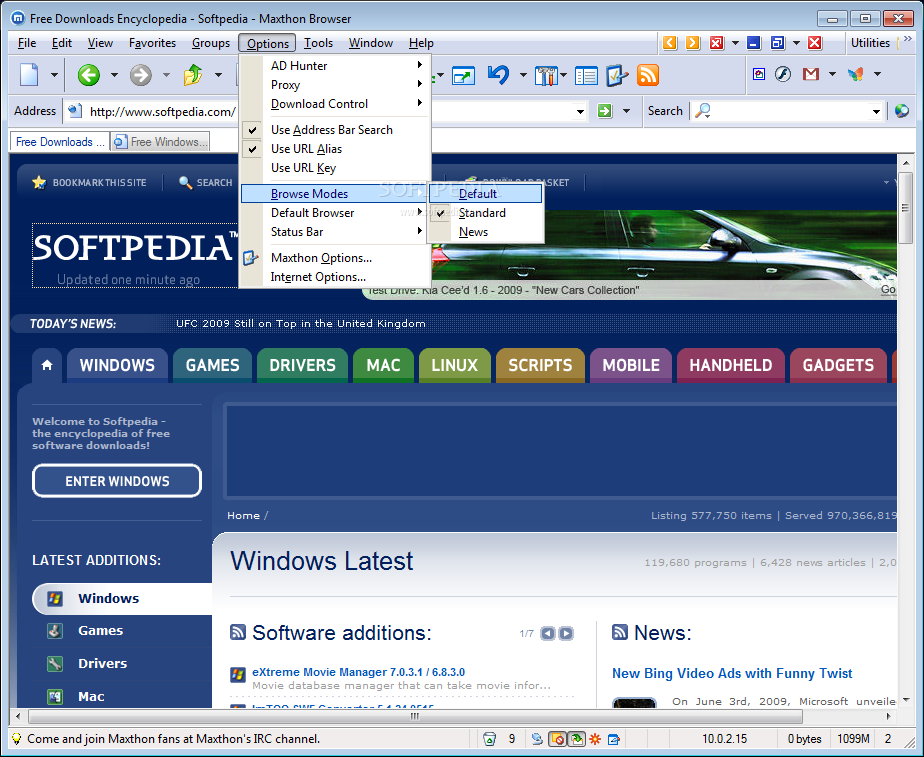This screenshot has height=757, width=924.
Task: Click the Gmail envelope toolbar icon
Action: click(811, 74)
